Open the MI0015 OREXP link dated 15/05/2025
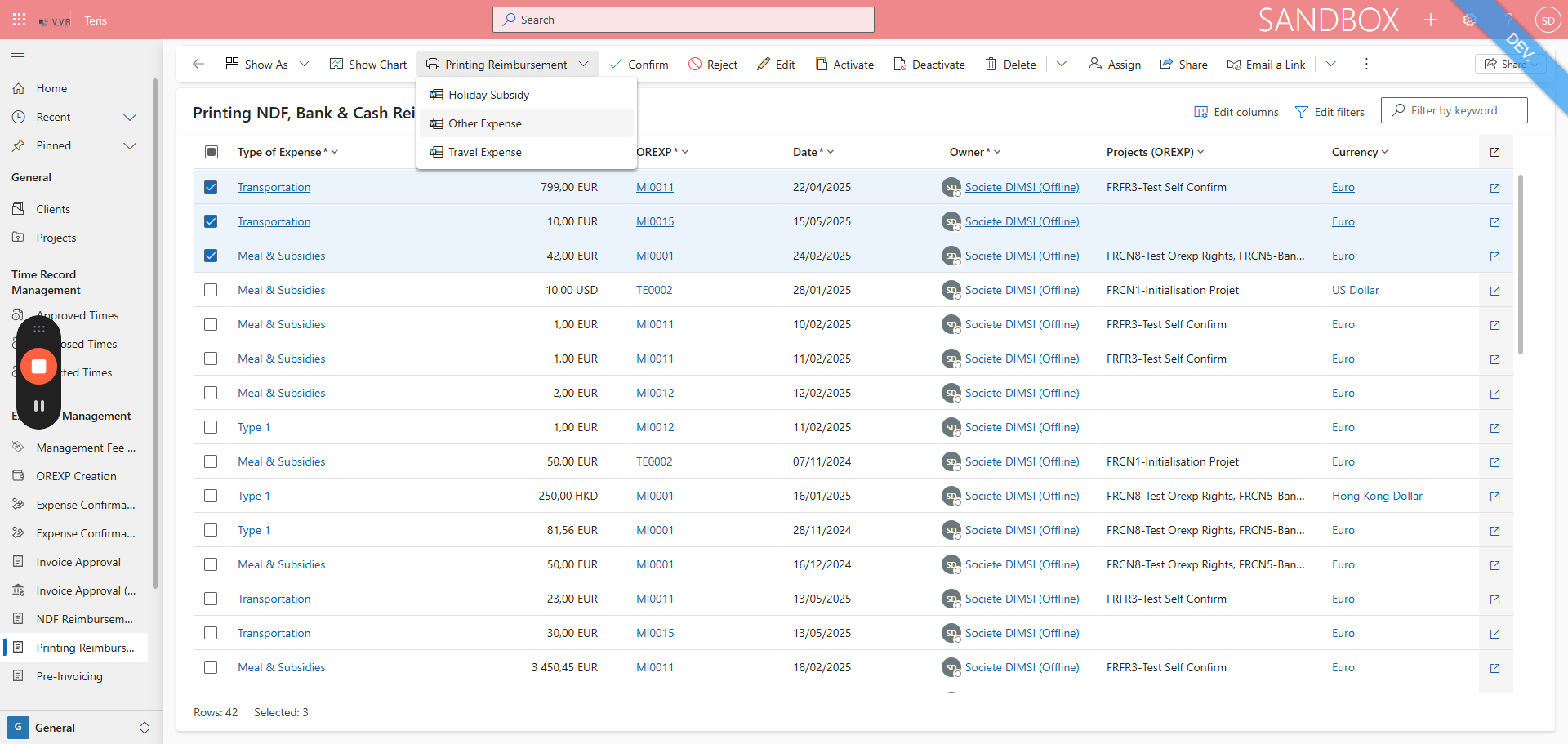This screenshot has width=1568, height=744. point(655,221)
